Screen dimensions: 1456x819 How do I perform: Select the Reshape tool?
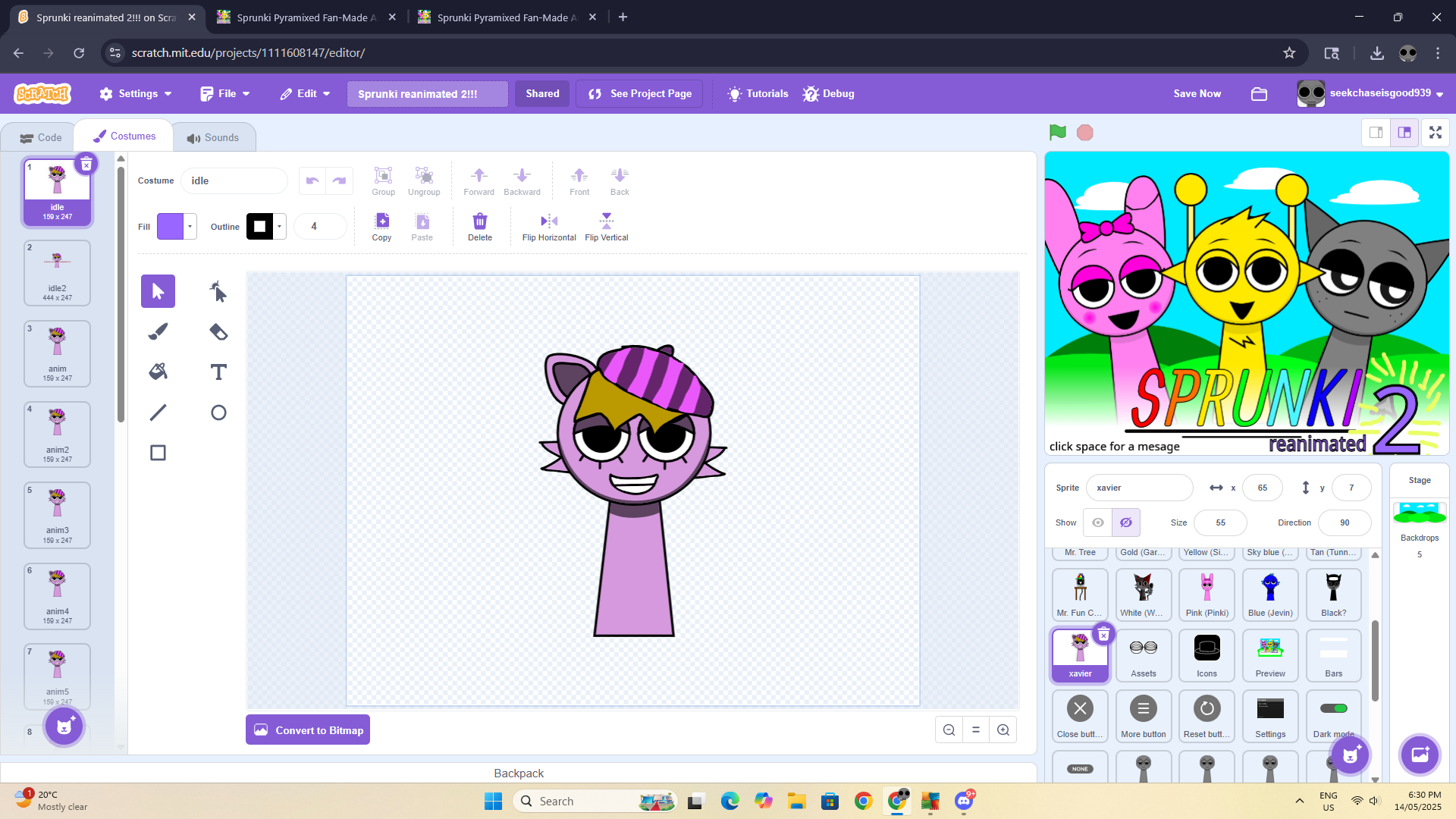[218, 291]
